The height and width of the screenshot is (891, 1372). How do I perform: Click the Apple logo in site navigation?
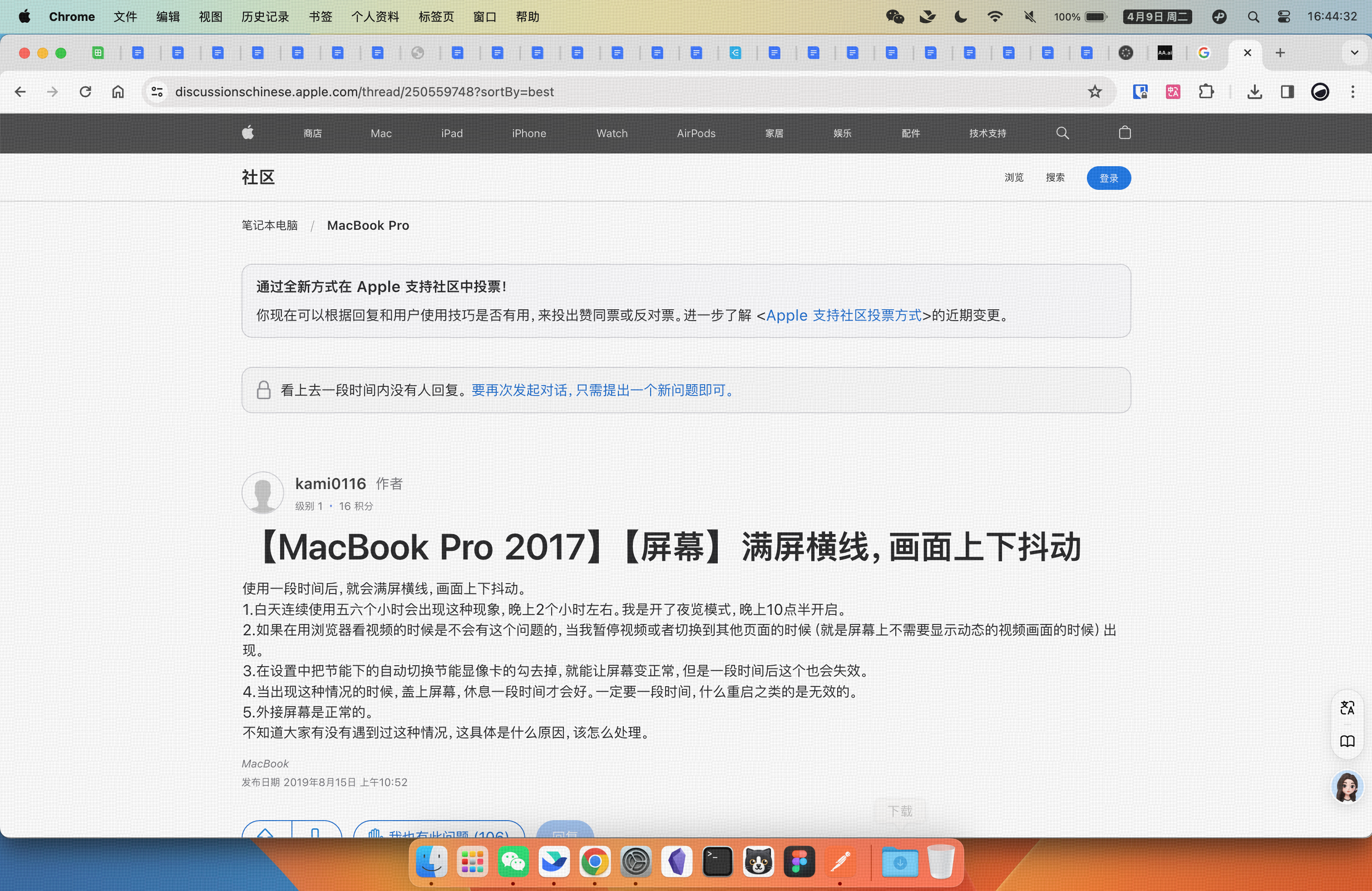pos(248,133)
